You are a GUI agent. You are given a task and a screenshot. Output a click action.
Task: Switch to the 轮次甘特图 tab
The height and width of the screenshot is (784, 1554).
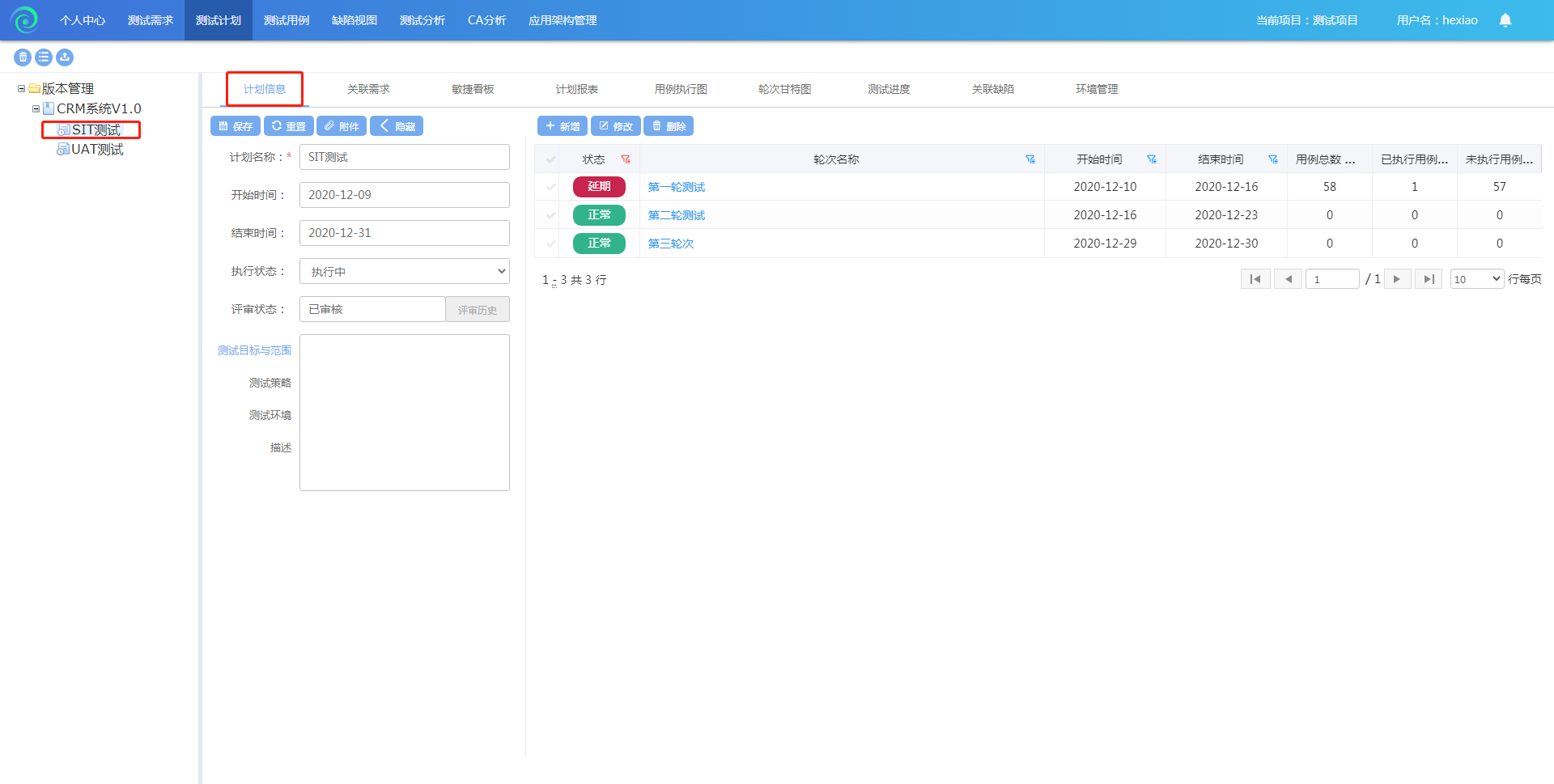pyautogui.click(x=784, y=89)
